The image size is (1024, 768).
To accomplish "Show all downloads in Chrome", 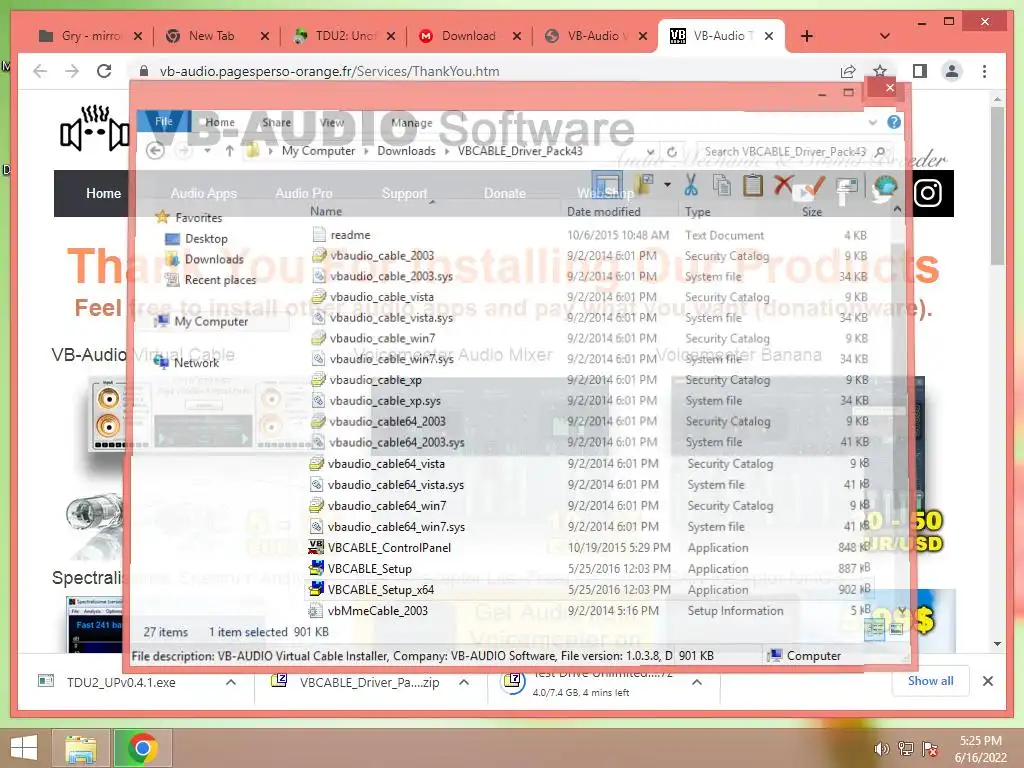I will point(930,681).
